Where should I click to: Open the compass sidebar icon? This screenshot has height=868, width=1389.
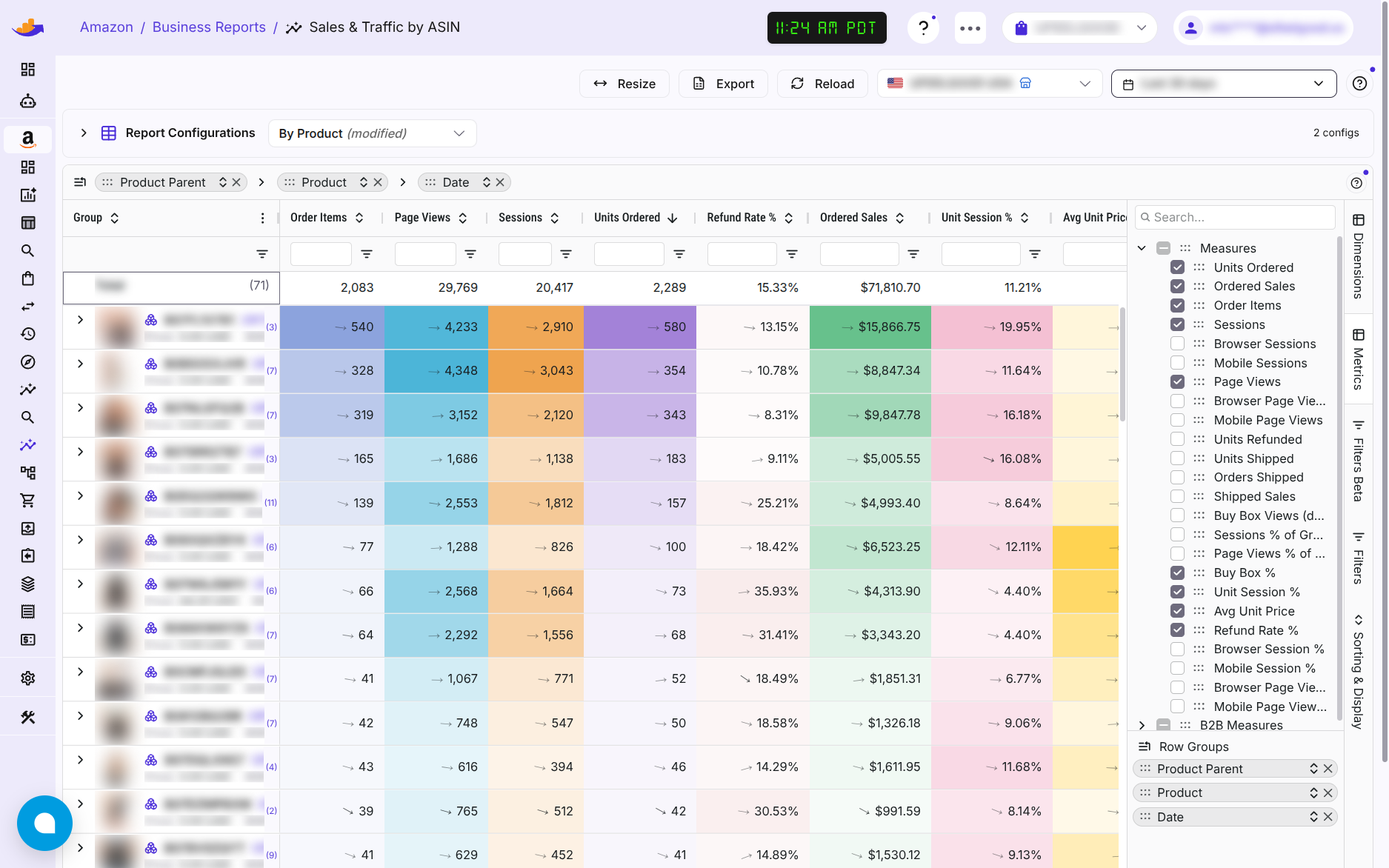pos(27,362)
